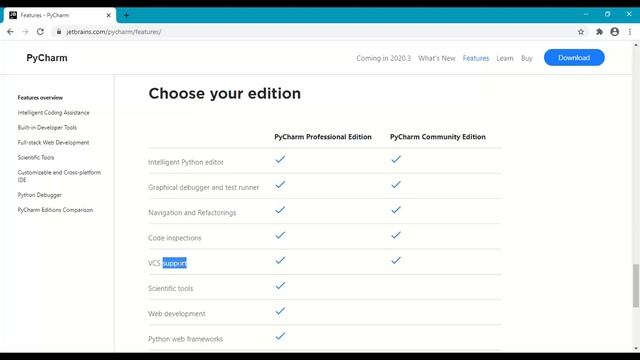Click Professional checkmark for Navigation and Refactorings
This screenshot has height=360, width=640.
[x=280, y=210]
